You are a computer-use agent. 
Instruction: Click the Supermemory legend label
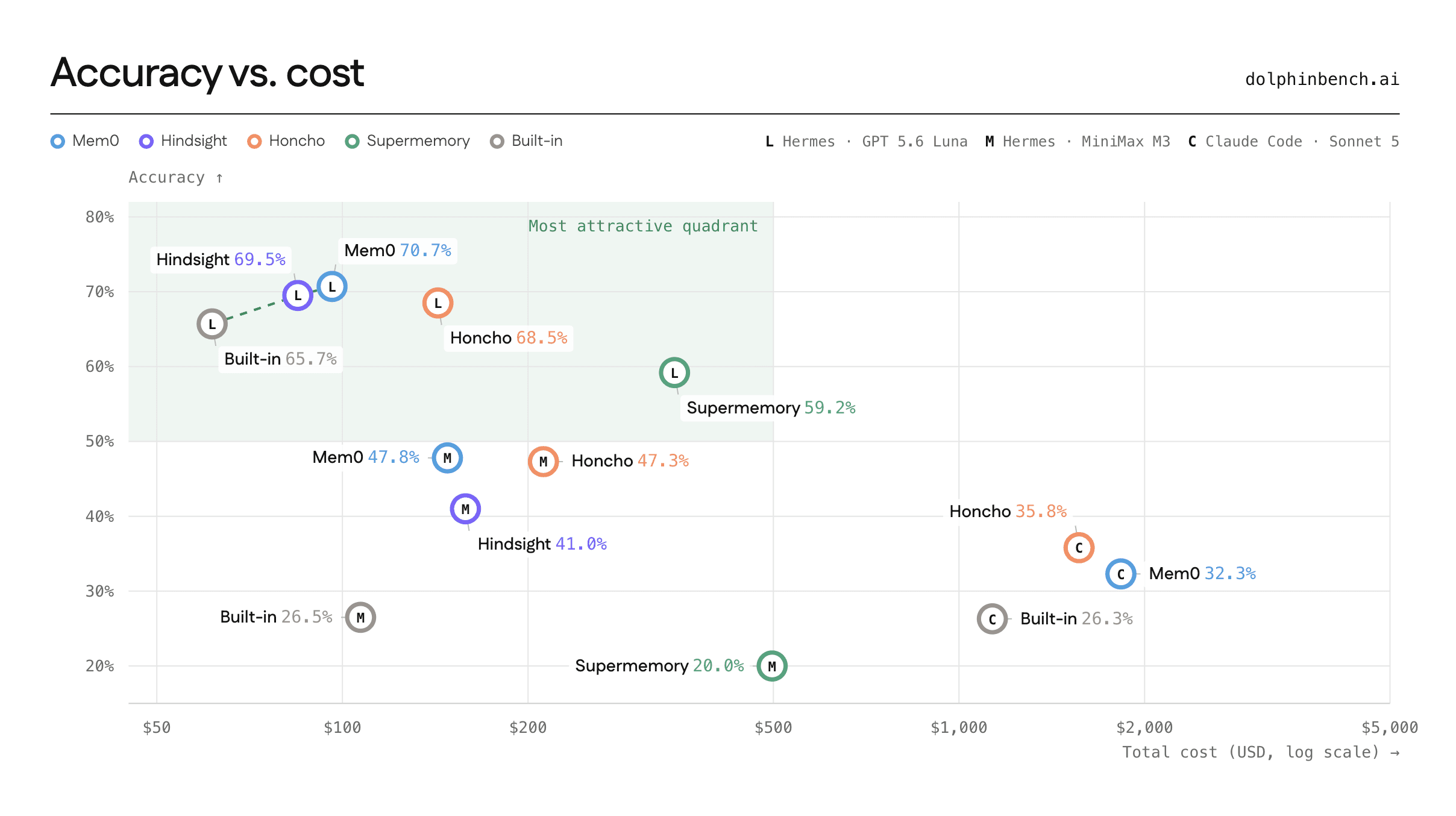coord(418,141)
